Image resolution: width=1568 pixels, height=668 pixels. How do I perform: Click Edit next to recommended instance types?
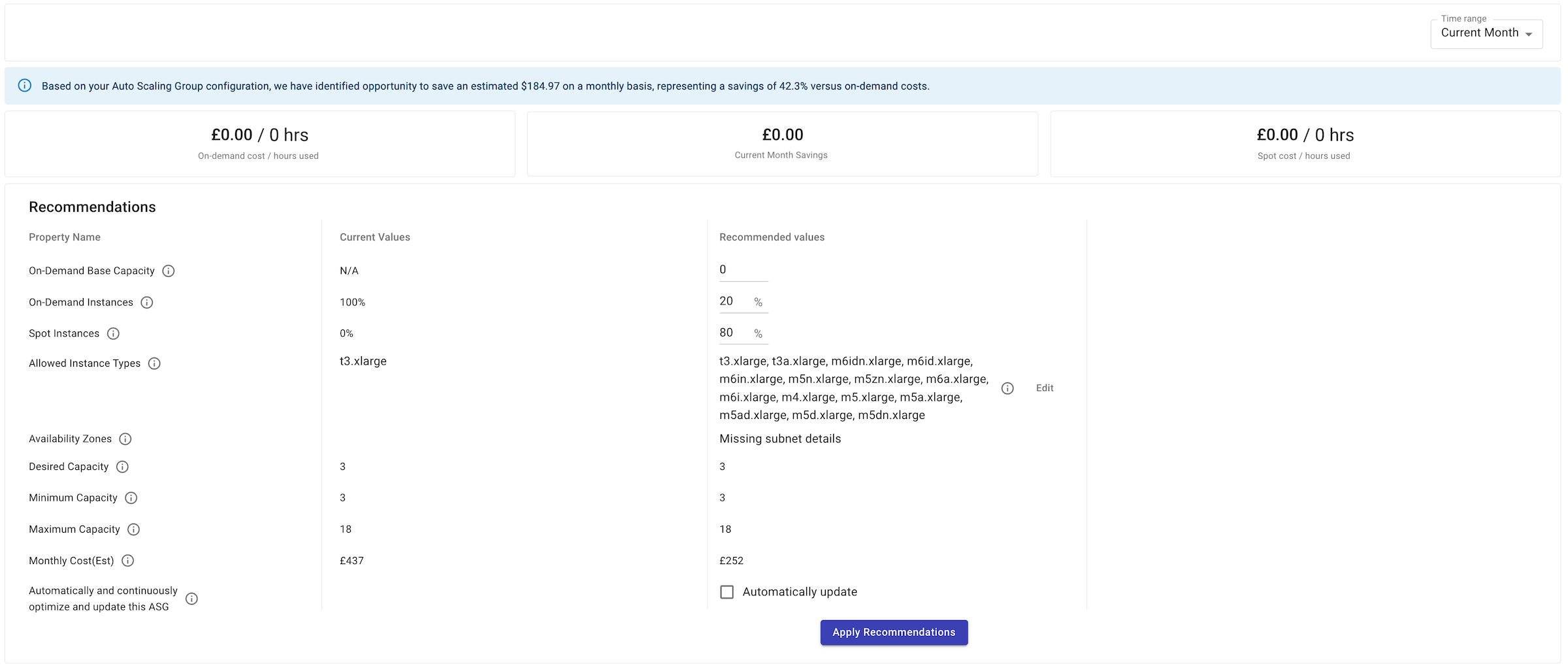(1044, 388)
